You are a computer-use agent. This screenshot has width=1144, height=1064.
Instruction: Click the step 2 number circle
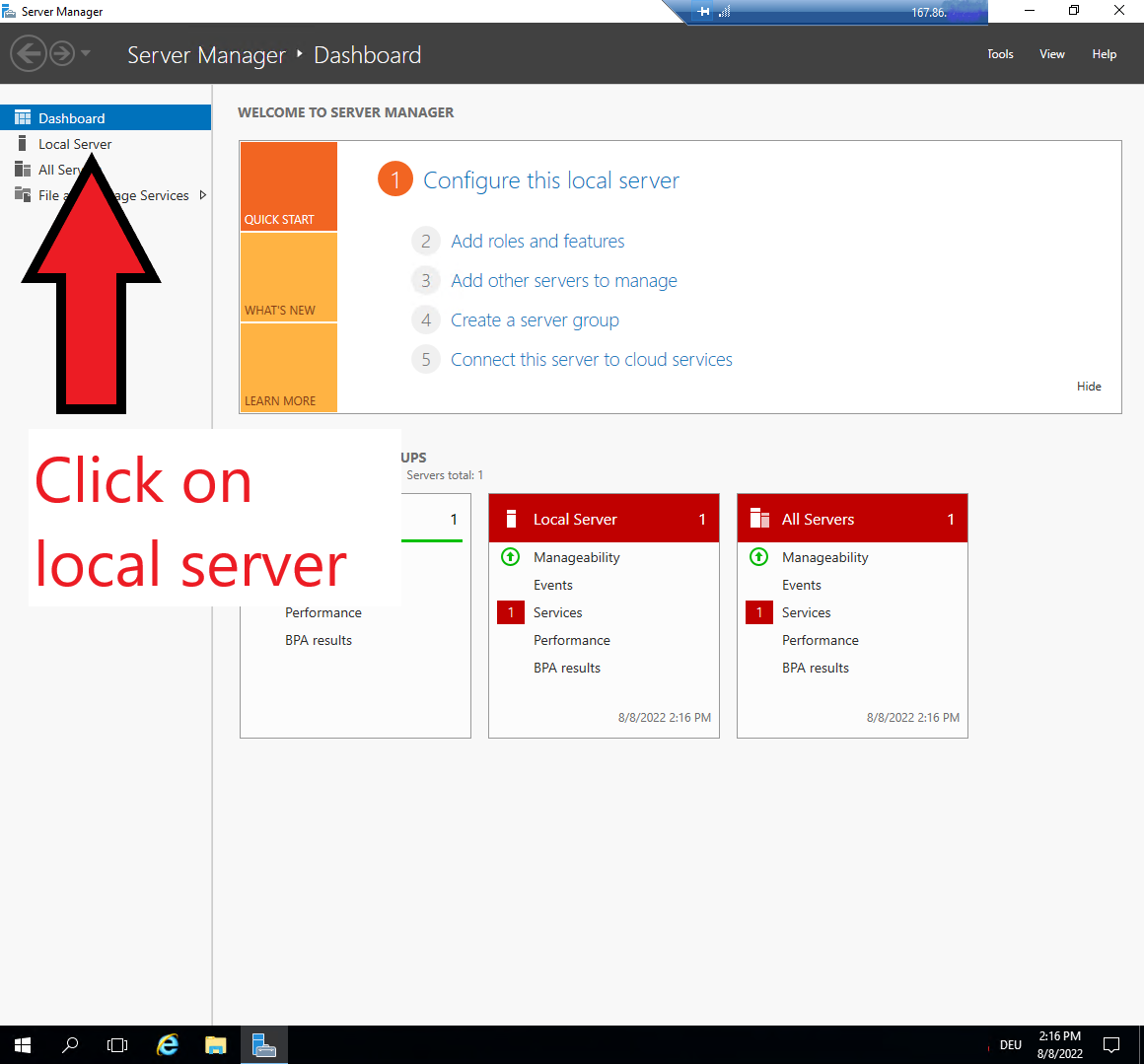point(426,242)
